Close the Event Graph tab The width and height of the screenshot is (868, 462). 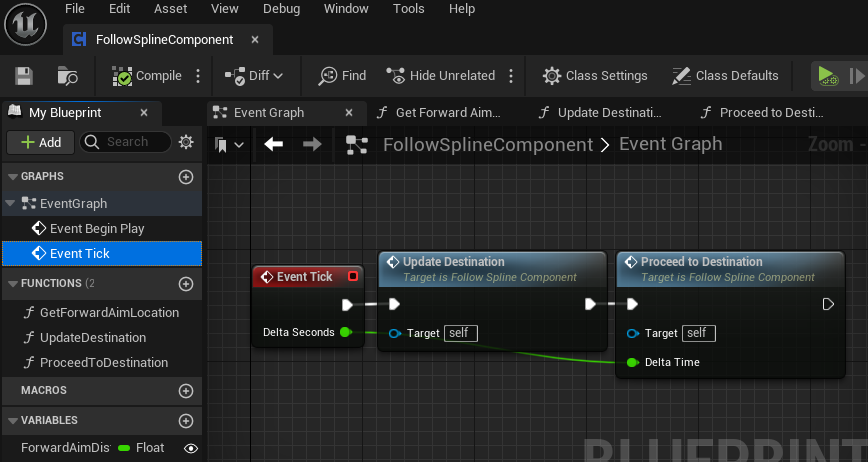click(349, 113)
